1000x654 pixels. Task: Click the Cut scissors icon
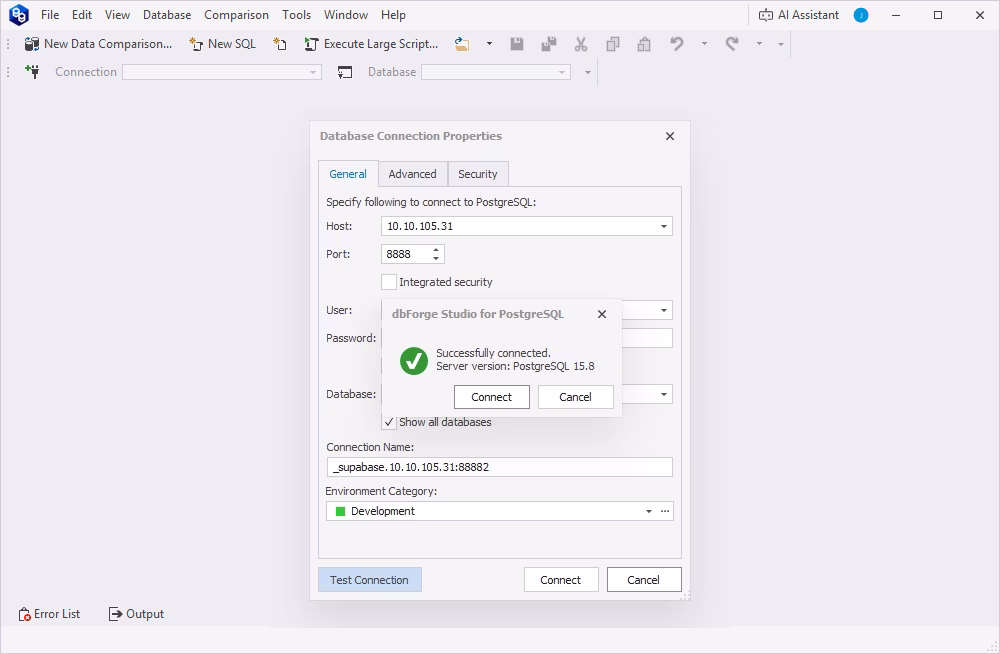[580, 44]
